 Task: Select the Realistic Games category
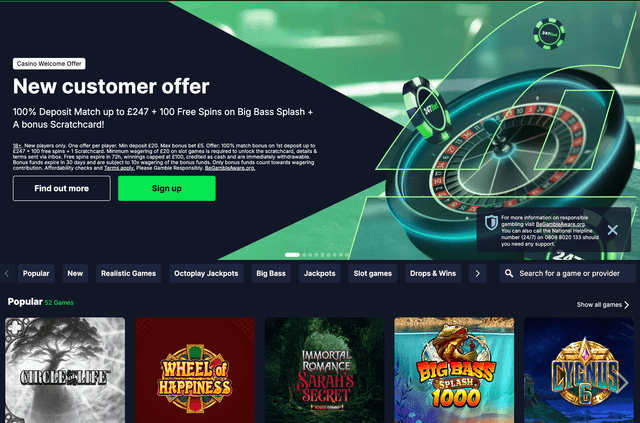(129, 273)
